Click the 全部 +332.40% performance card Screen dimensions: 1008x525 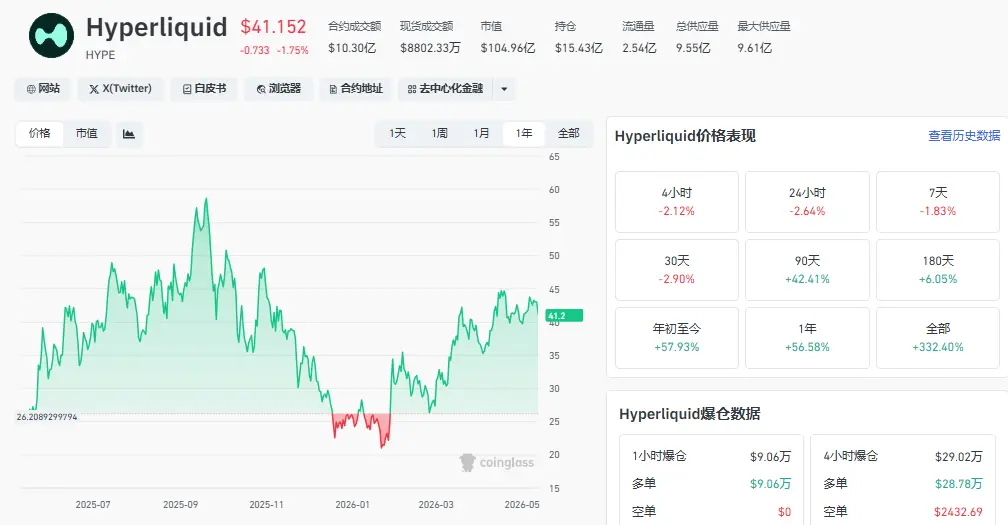[938, 338]
